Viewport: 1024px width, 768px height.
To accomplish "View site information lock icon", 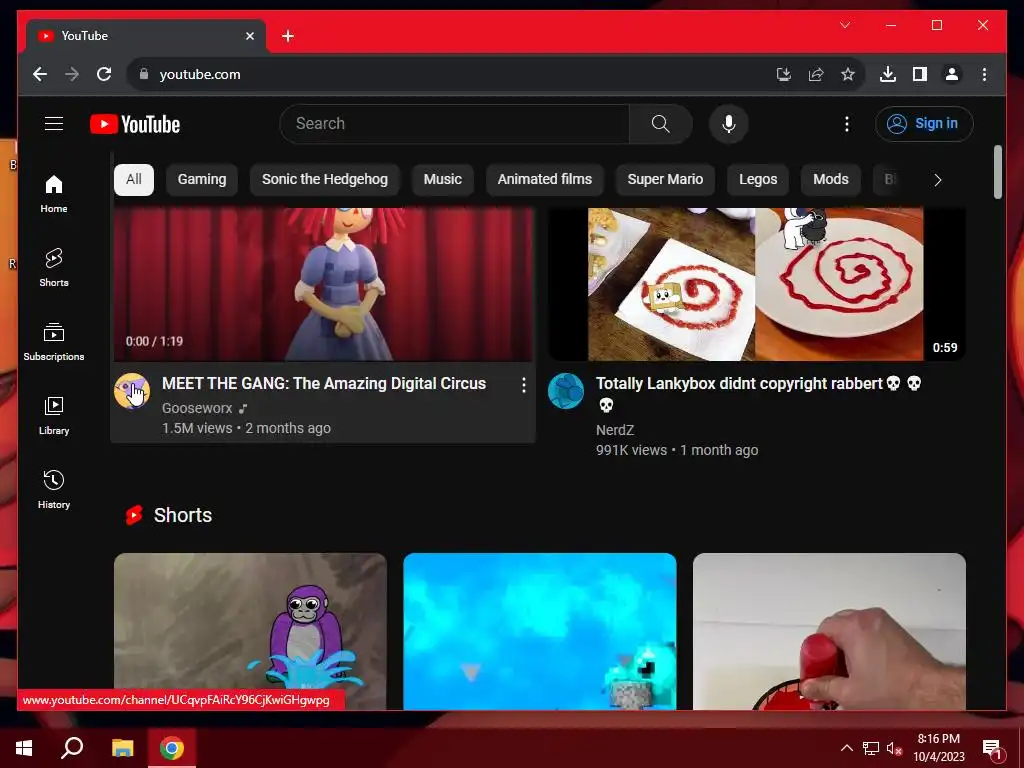I will 144,74.
